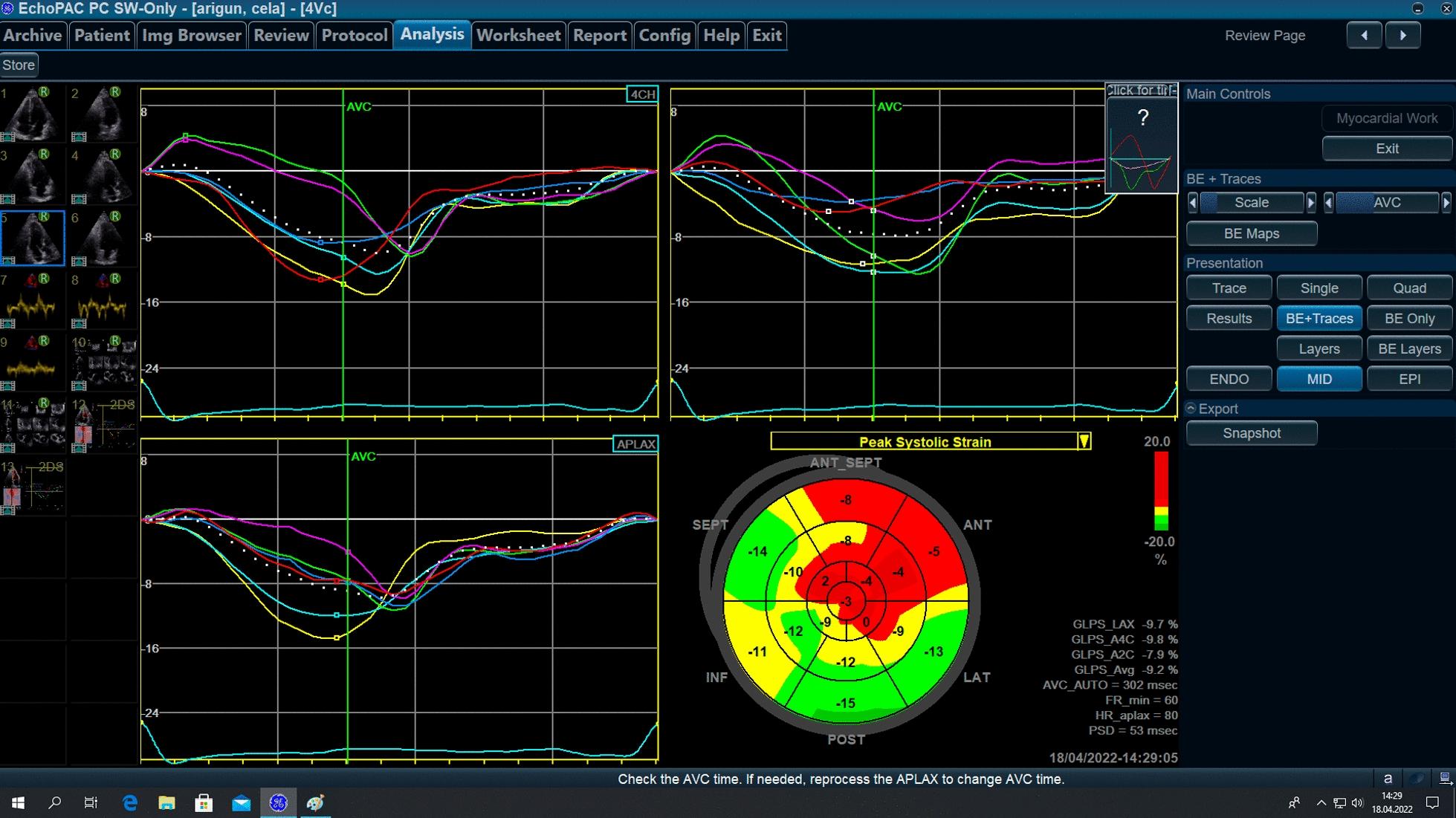This screenshot has width=1456, height=818.
Task: Open the Worksheet tab
Action: click(518, 35)
